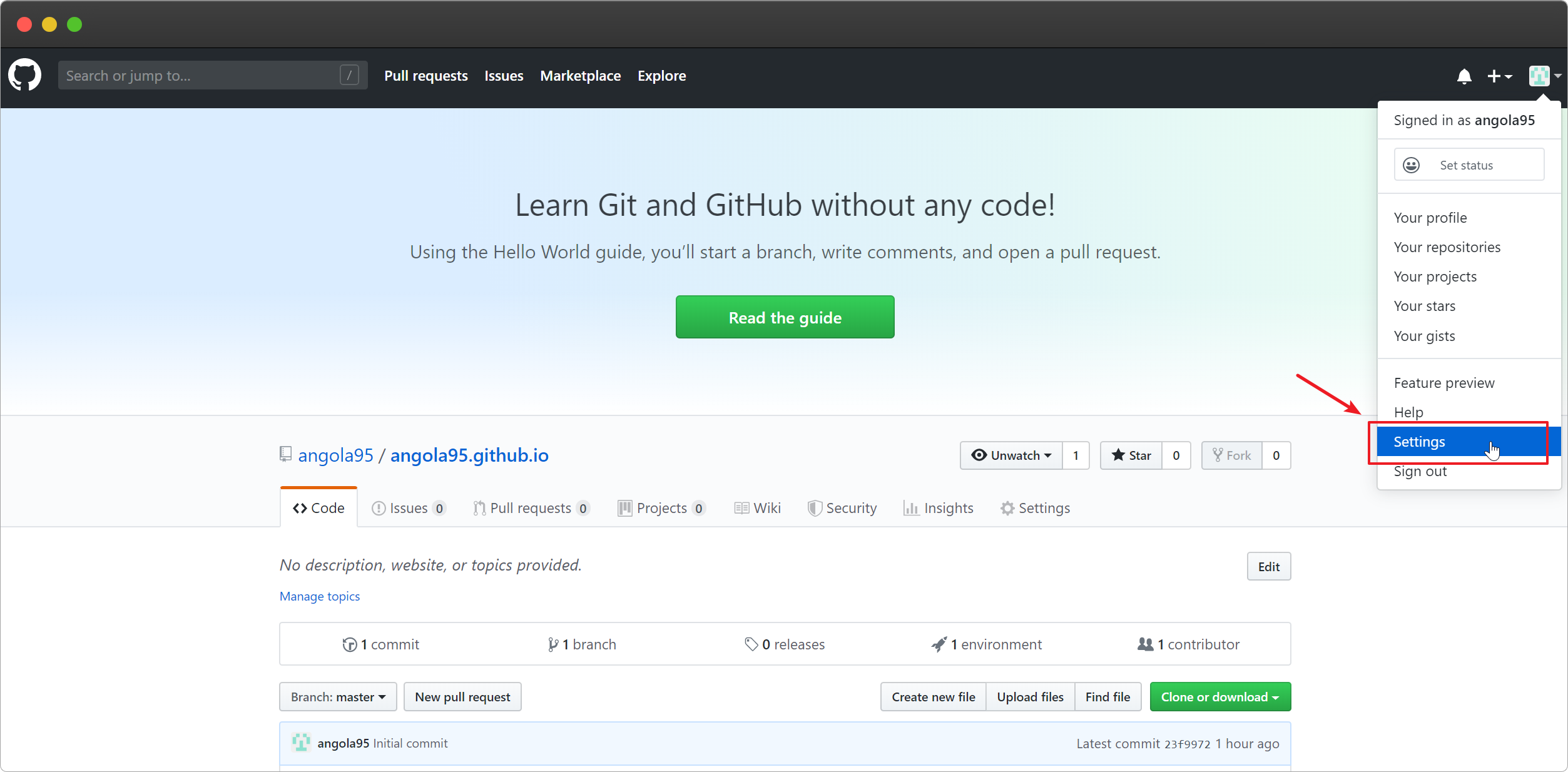This screenshot has width=1568, height=772.
Task: Open notifications bell icon
Action: pyautogui.click(x=1464, y=76)
